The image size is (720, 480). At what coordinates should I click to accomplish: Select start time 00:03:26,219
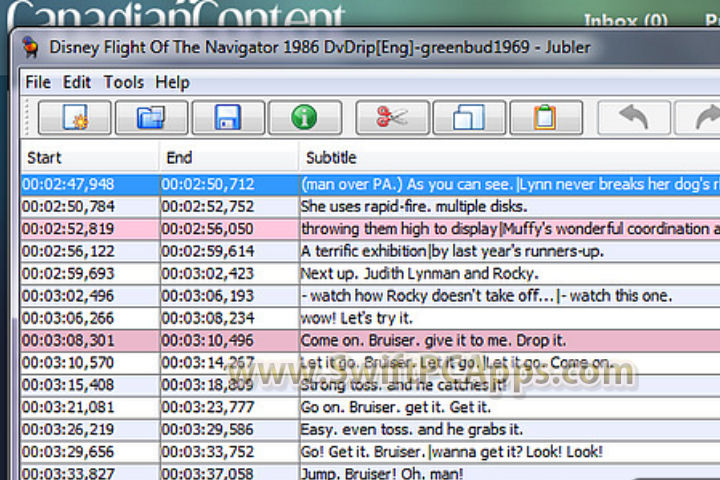pyautogui.click(x=68, y=429)
